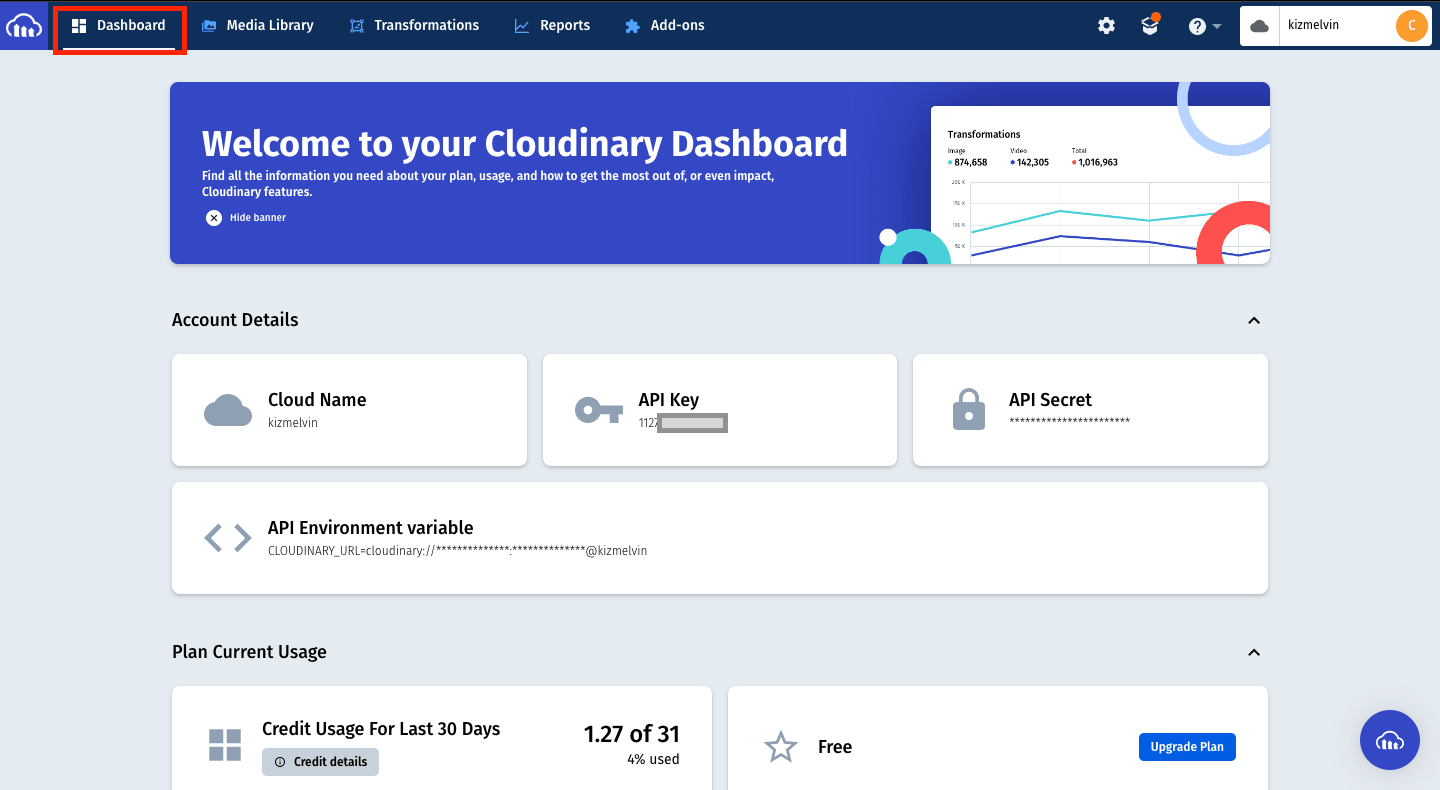Open the Dashboard tab

coord(119,26)
